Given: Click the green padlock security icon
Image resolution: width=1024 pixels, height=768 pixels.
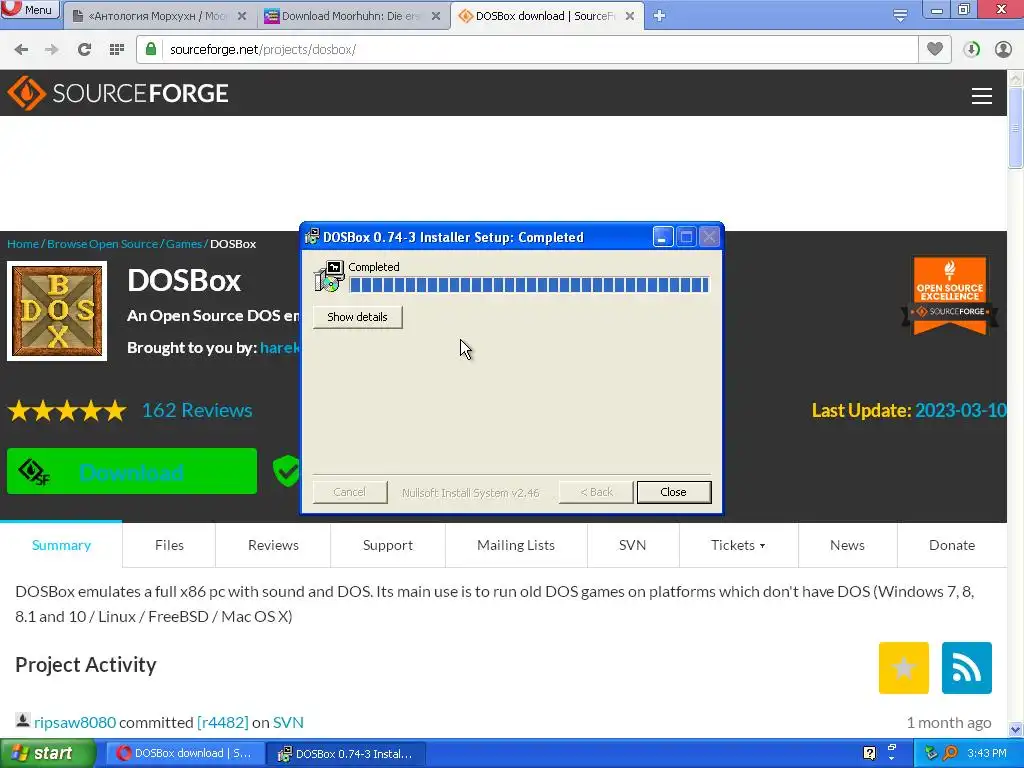Looking at the screenshot, I should pyautogui.click(x=151, y=49).
